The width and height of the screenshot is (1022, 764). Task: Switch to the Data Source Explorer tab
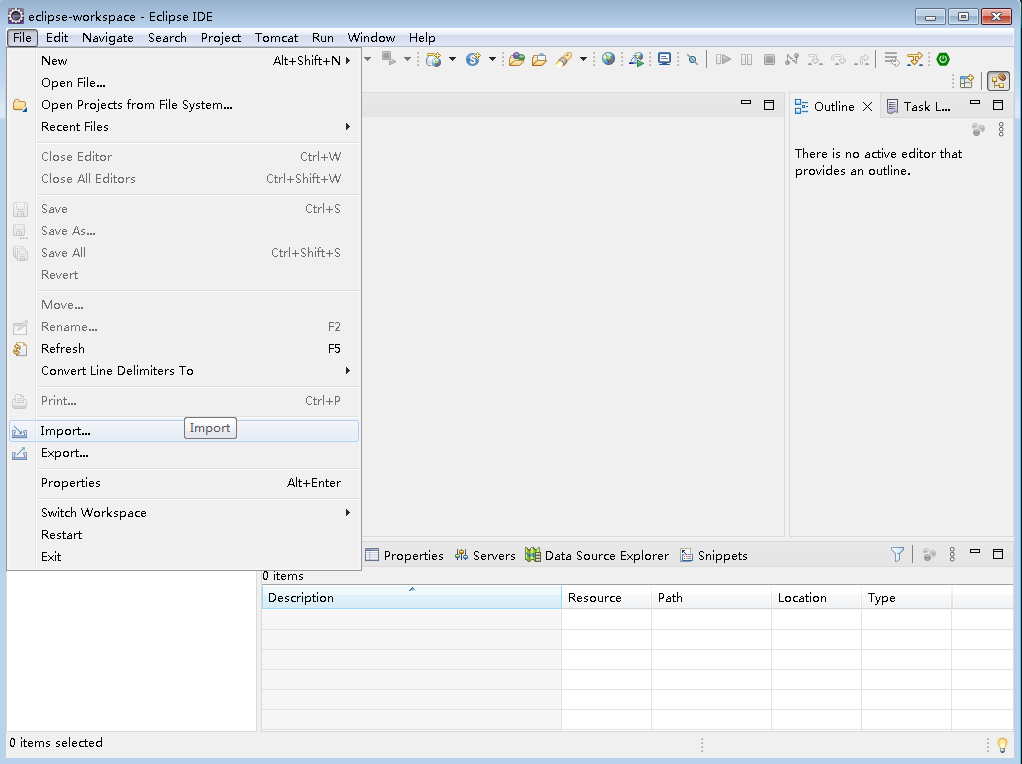[597, 555]
